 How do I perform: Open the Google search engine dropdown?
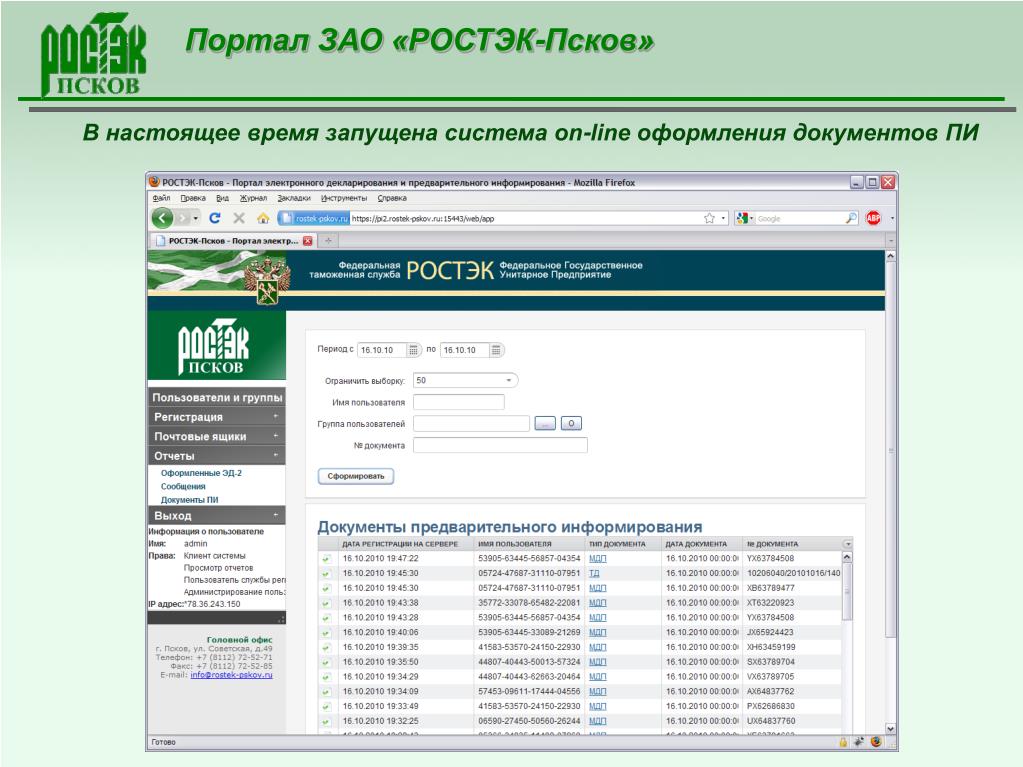pyautogui.click(x=744, y=218)
